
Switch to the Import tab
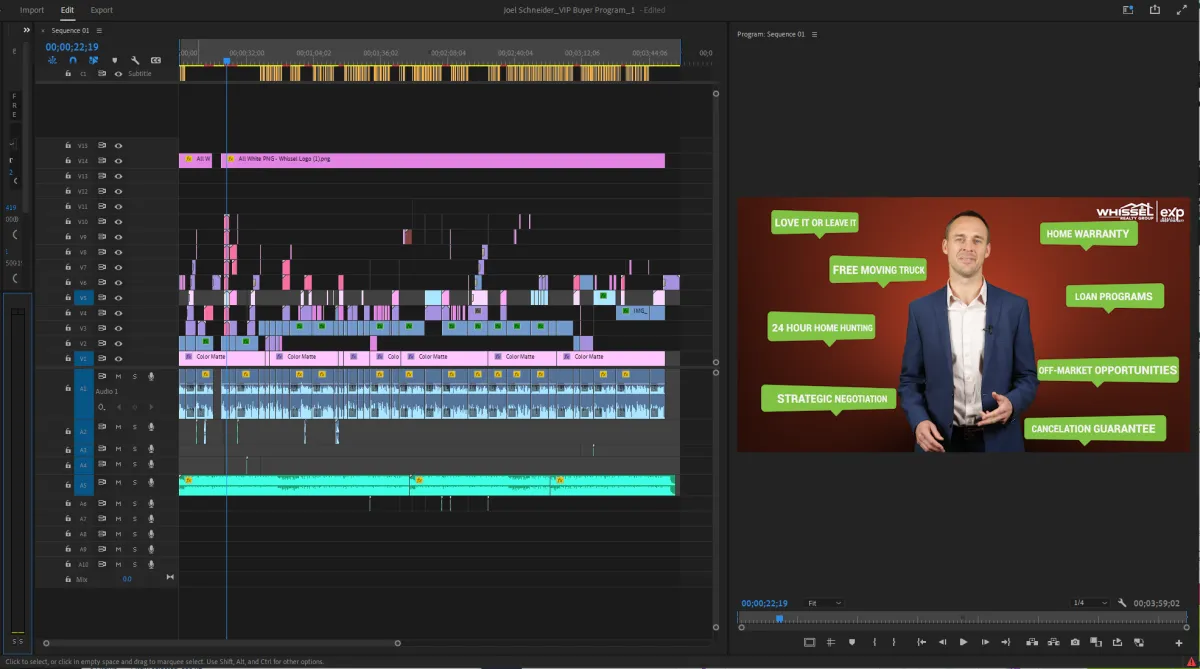coord(32,10)
